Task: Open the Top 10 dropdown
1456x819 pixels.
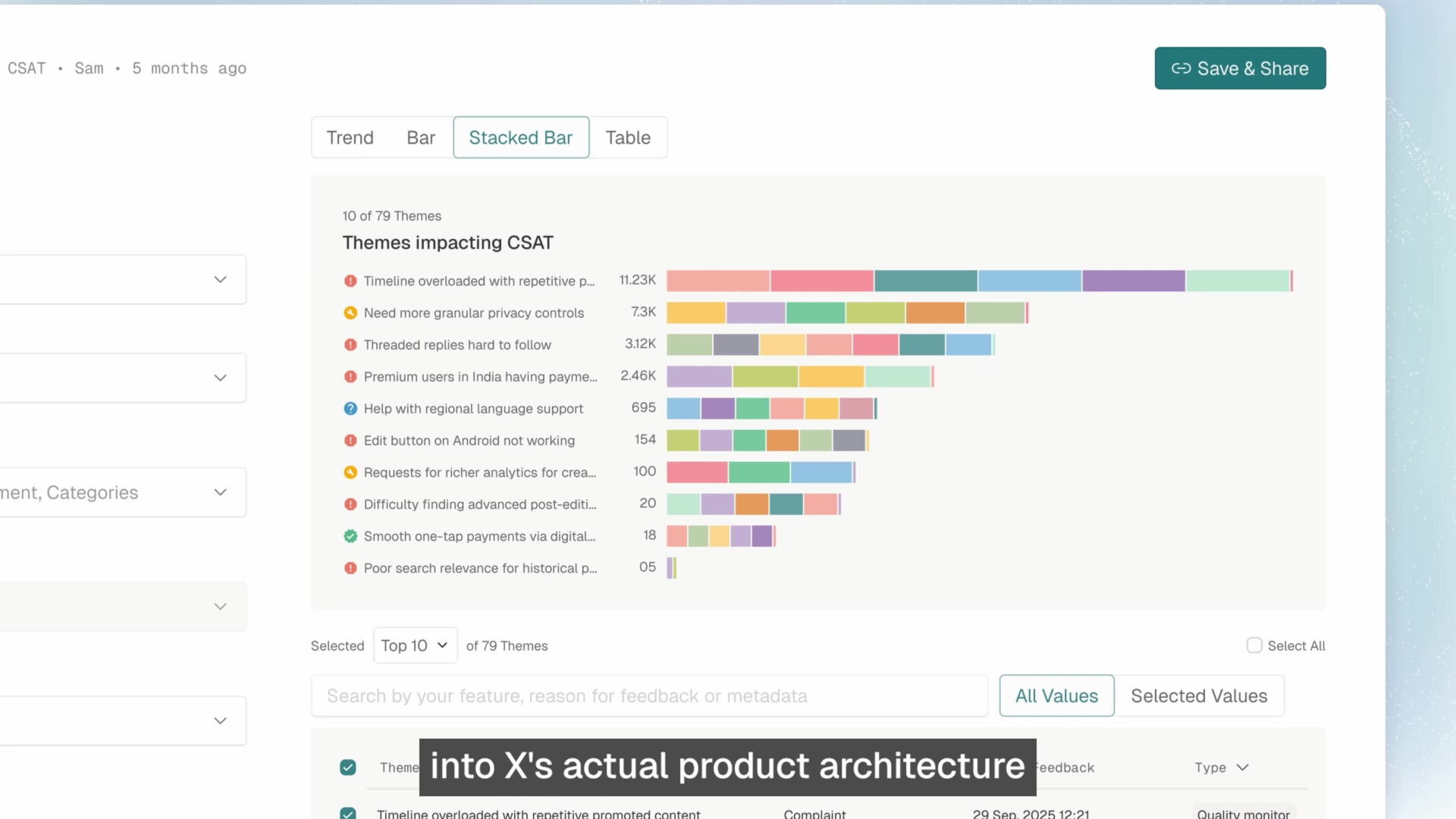Action: pyautogui.click(x=415, y=645)
